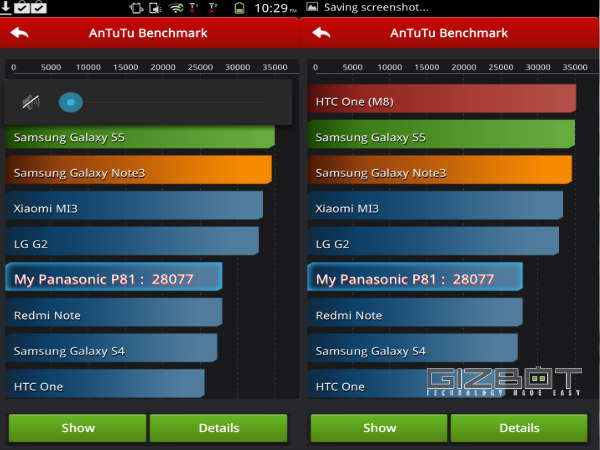Tap the back arrow in right AnTuTu header
The width and height of the screenshot is (600, 450).
pos(320,33)
